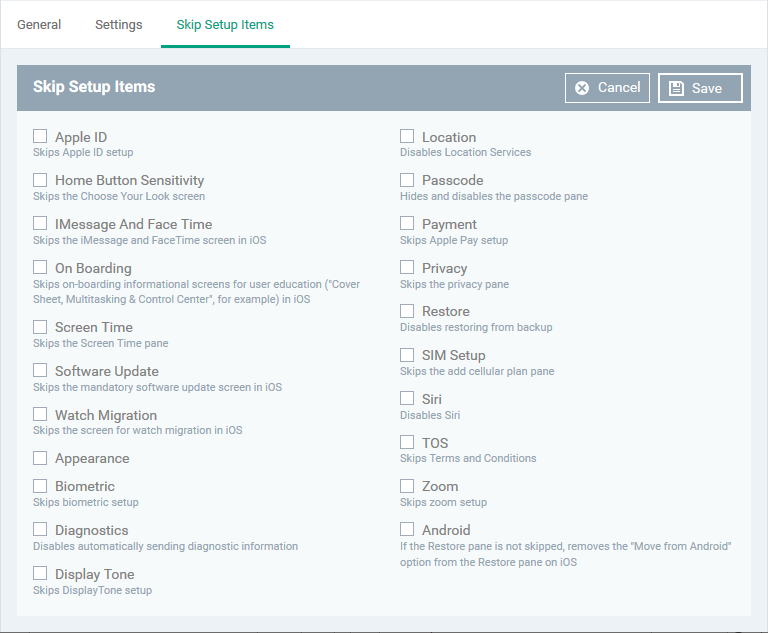Enable the Apple ID checkbox
This screenshot has width=768, height=633.
40,136
